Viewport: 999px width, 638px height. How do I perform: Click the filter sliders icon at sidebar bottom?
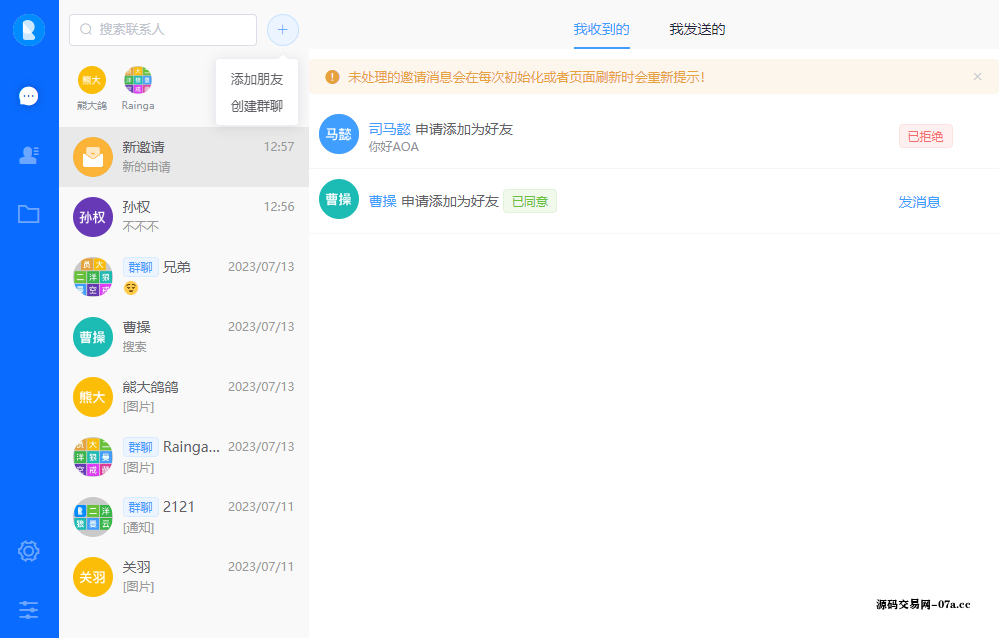coord(28,609)
